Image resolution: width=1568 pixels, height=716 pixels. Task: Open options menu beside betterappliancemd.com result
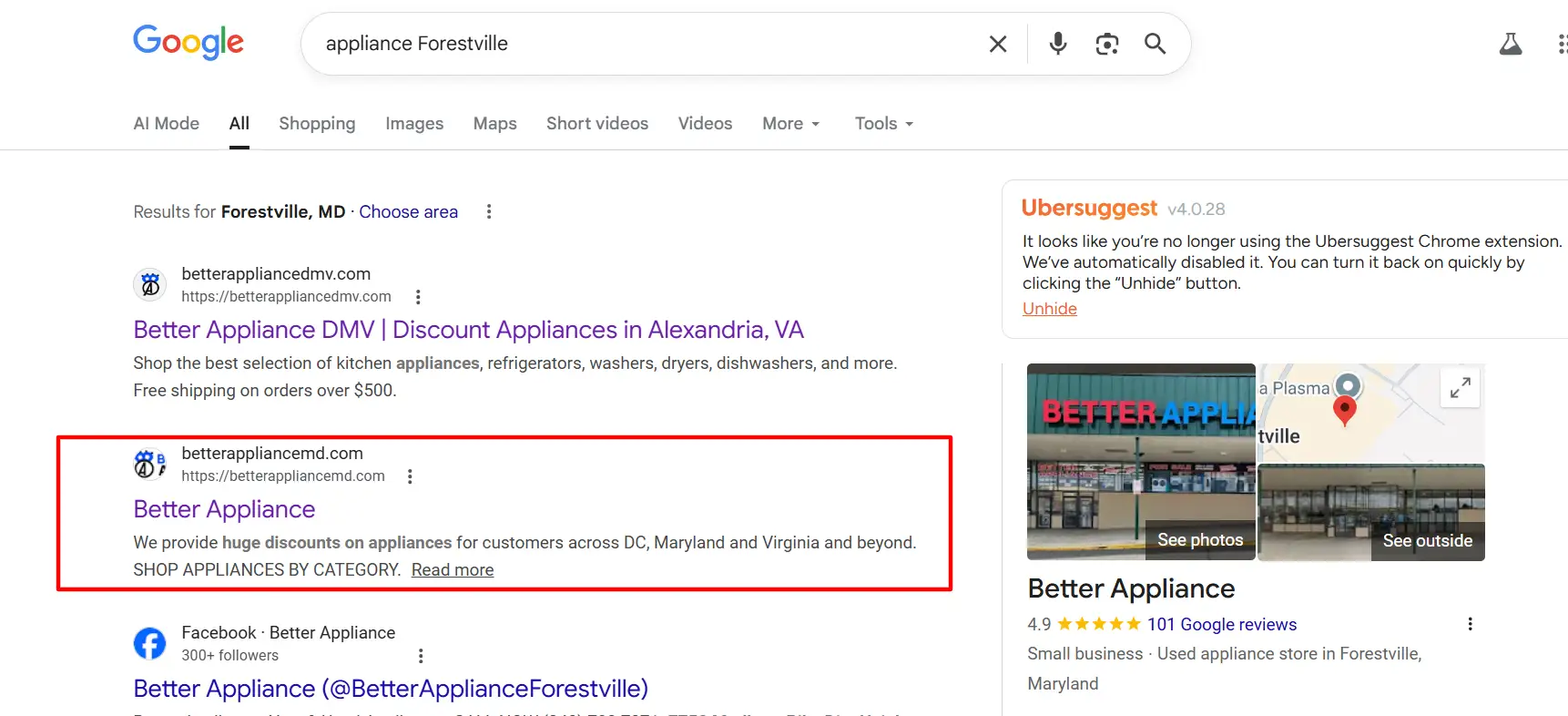click(x=410, y=476)
